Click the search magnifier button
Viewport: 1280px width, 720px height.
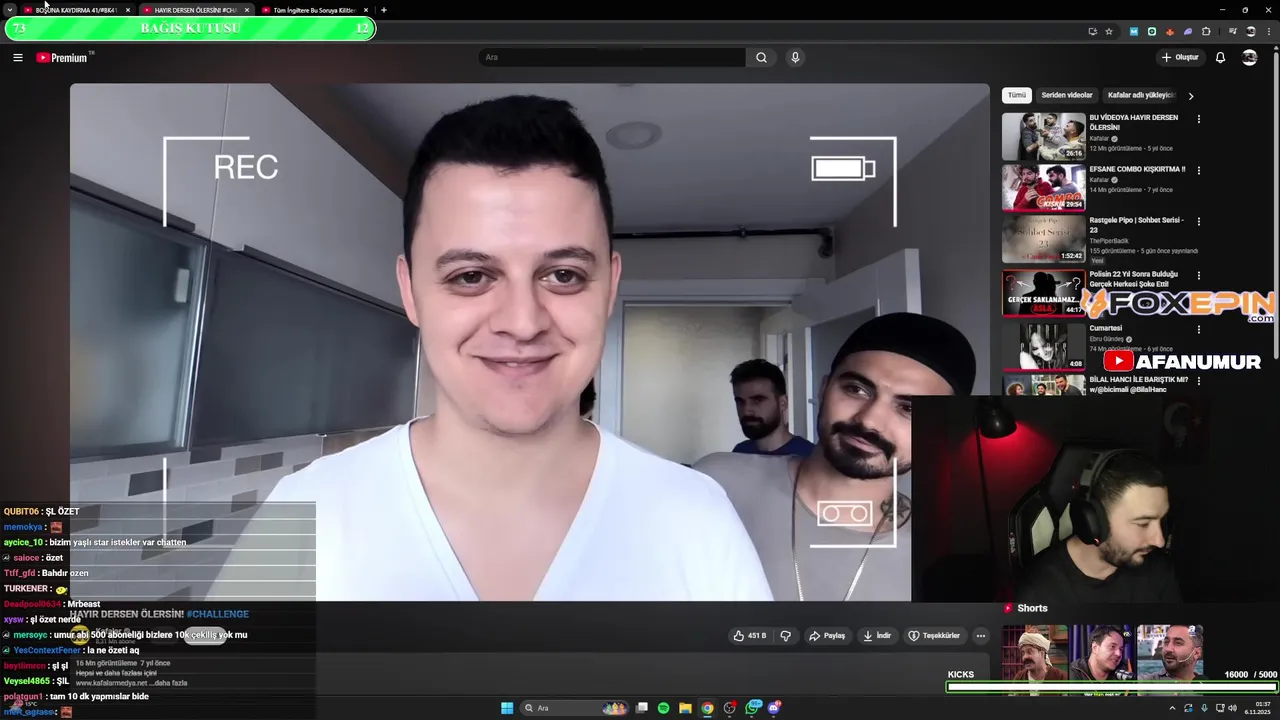pos(761,58)
